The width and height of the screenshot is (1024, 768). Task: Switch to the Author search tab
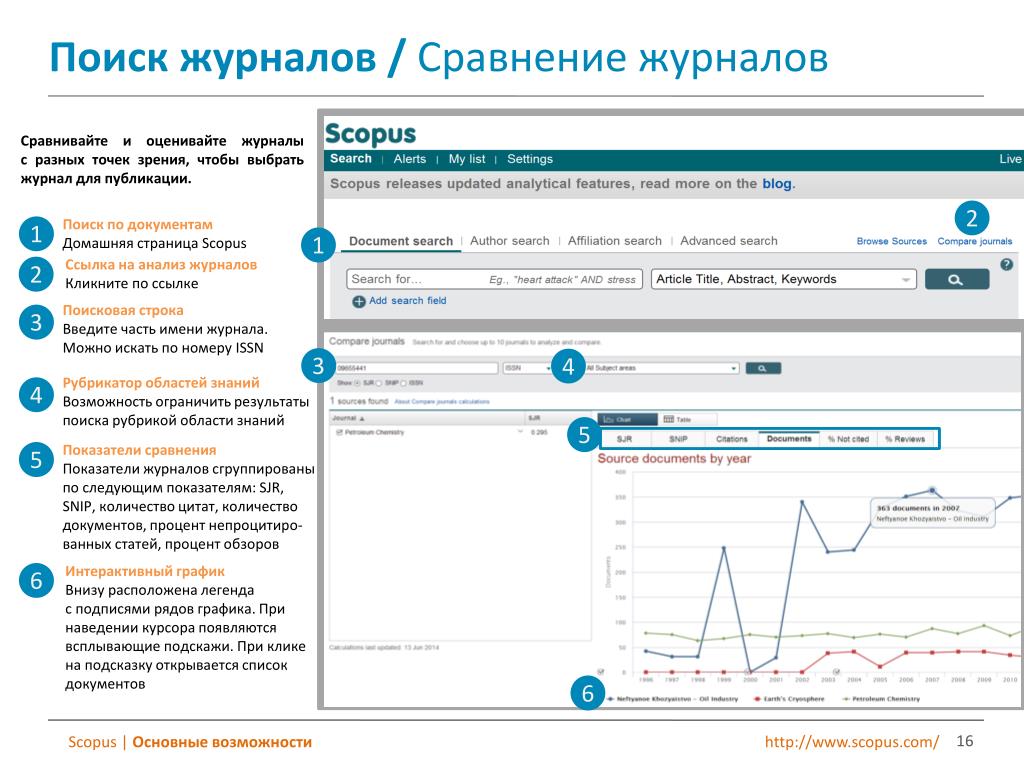(509, 241)
